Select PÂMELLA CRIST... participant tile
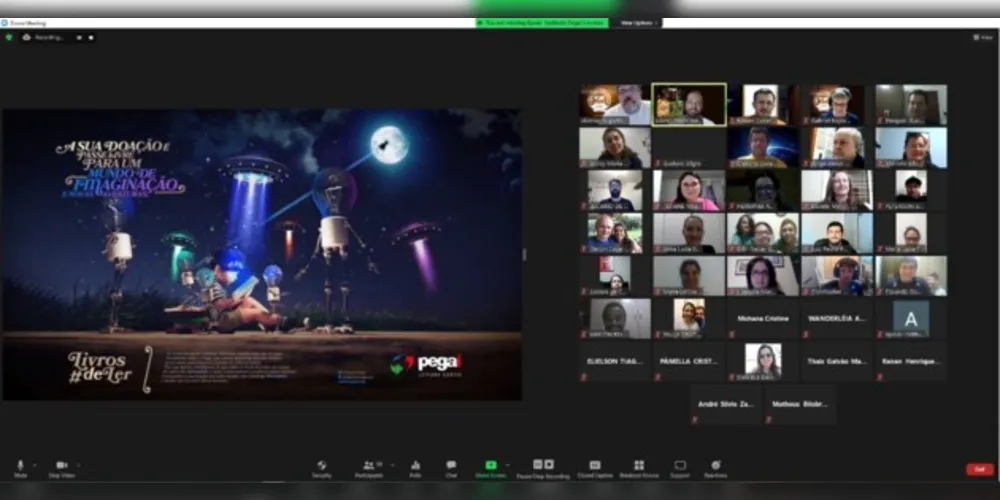This screenshot has height=500, width=1000. click(x=689, y=361)
